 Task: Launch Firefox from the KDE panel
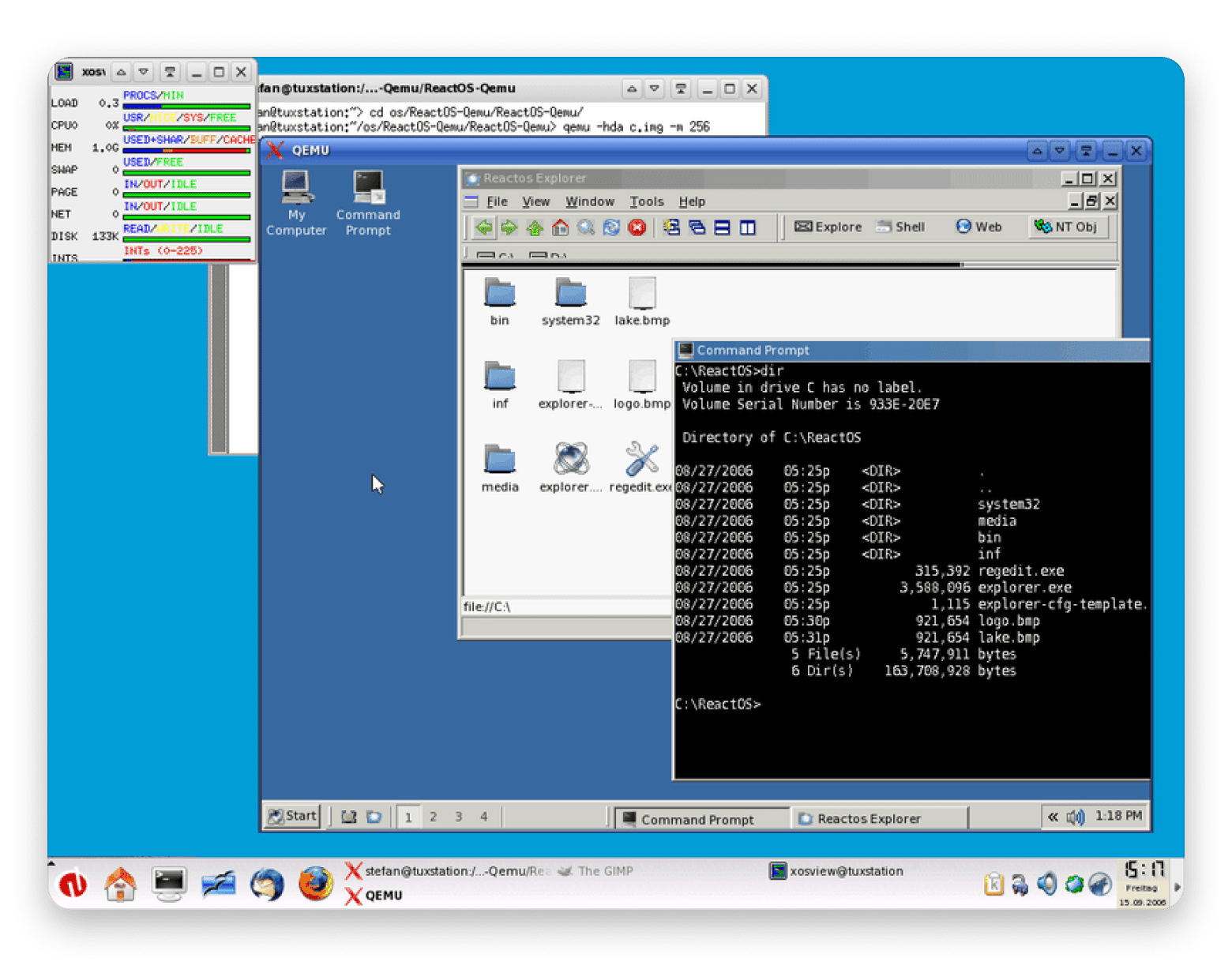[x=315, y=884]
